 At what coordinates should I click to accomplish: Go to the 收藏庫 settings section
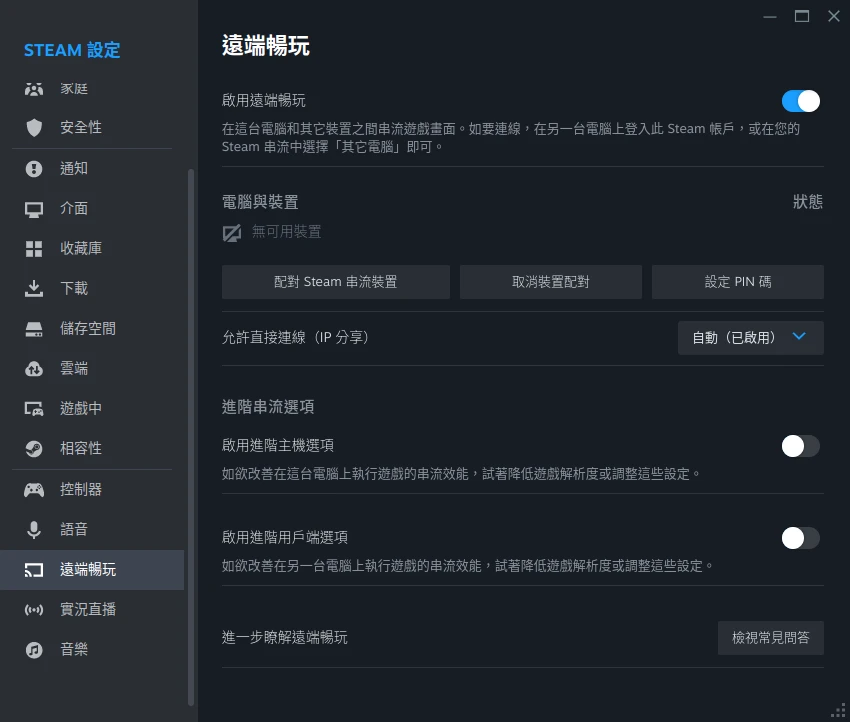[80, 248]
